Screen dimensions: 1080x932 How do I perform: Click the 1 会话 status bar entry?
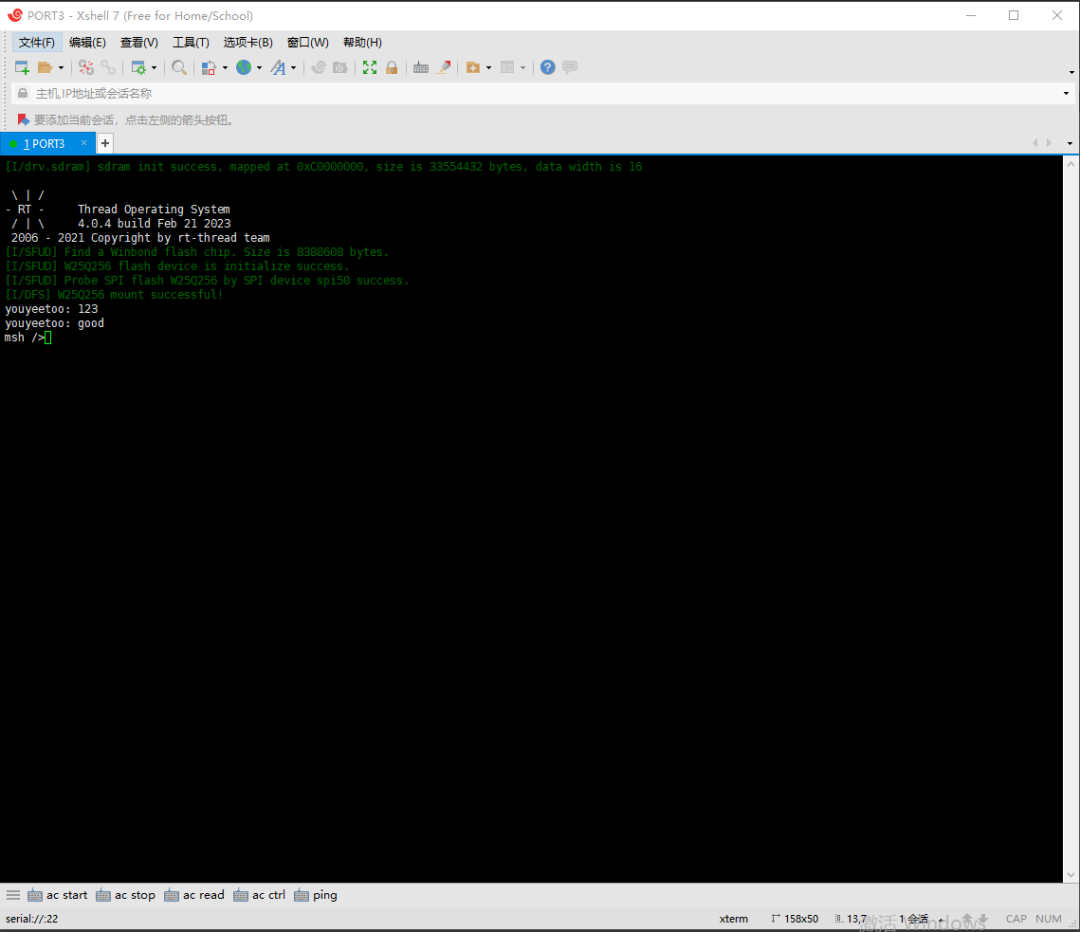pos(913,919)
